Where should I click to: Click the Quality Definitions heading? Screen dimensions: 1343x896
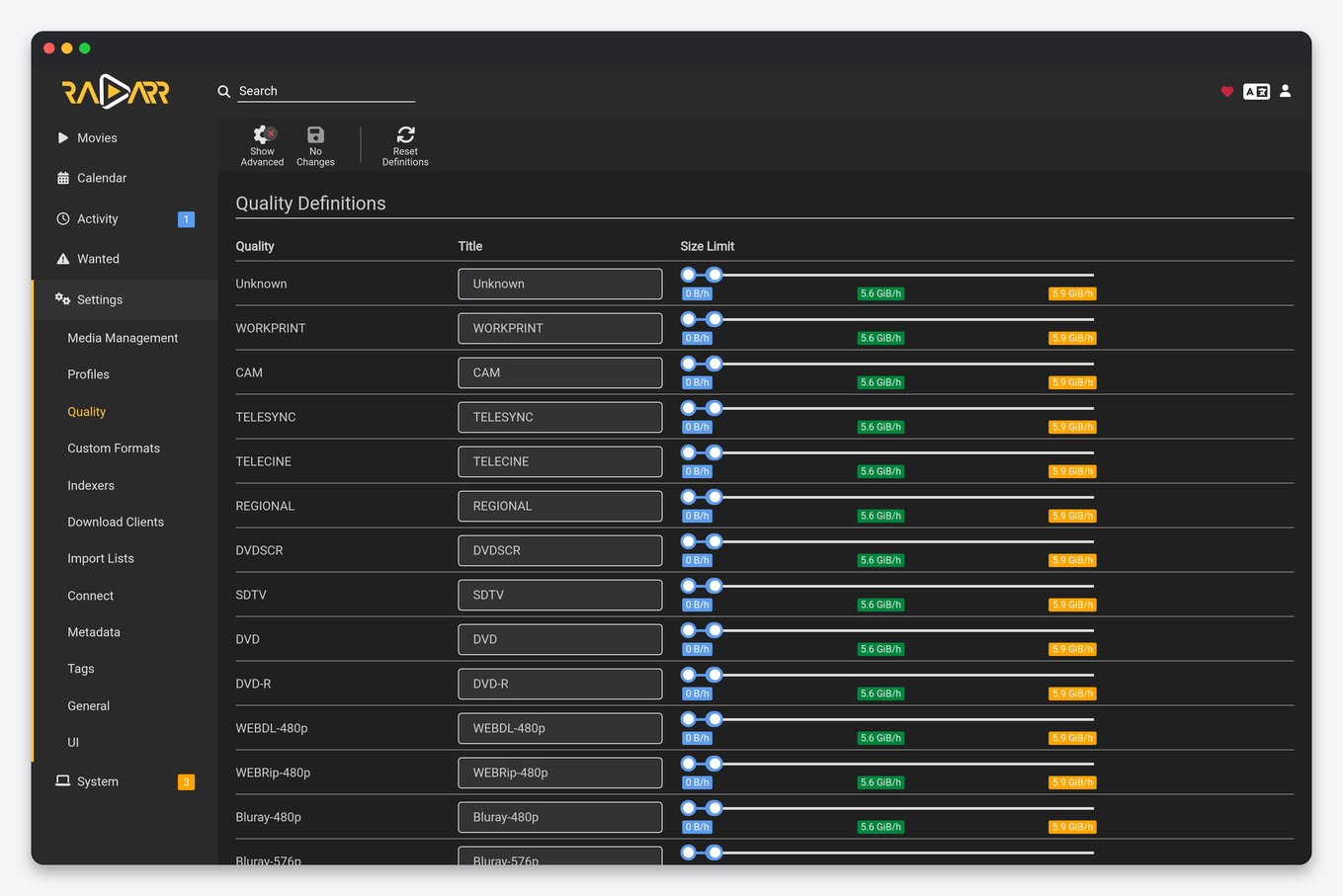tap(310, 204)
